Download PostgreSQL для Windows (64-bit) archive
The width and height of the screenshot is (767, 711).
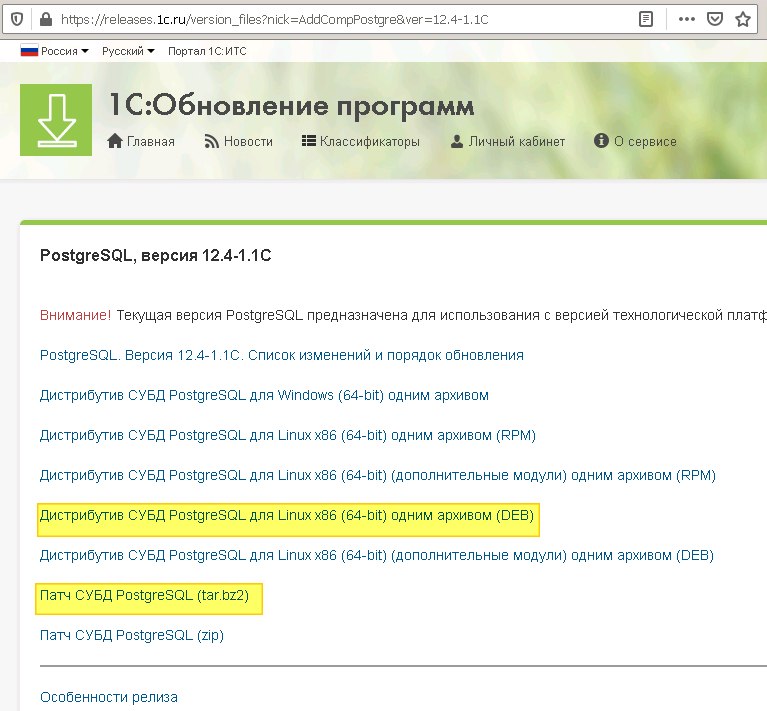[264, 395]
